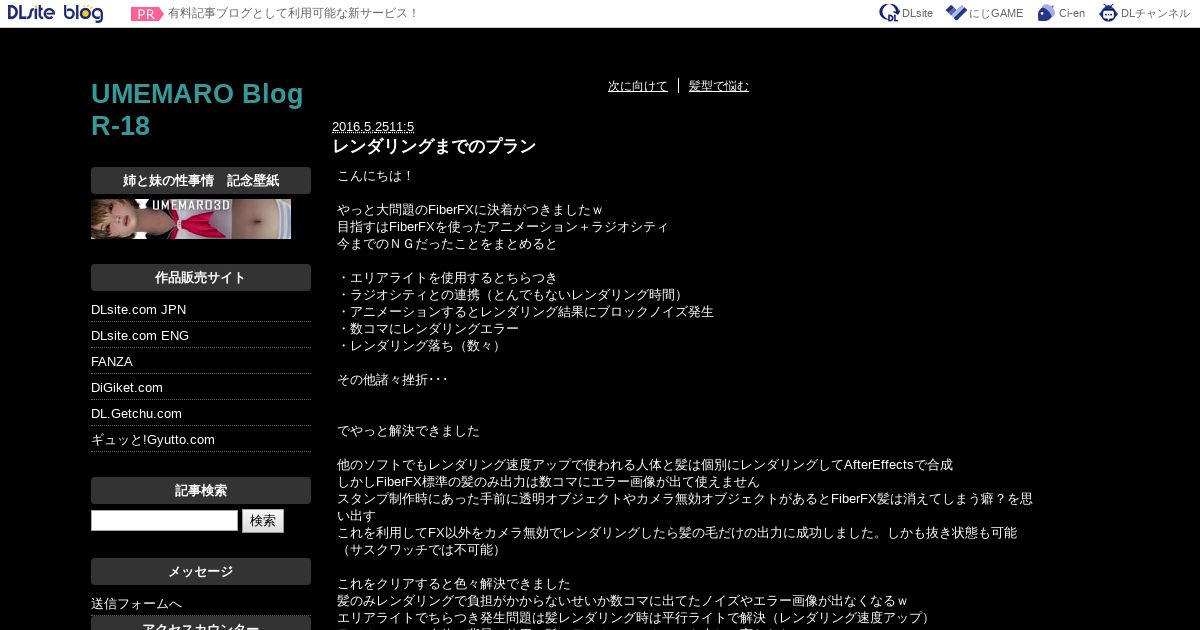The height and width of the screenshot is (630, 1200).
Task: Open previous post 次に向けて
Action: [x=638, y=86]
